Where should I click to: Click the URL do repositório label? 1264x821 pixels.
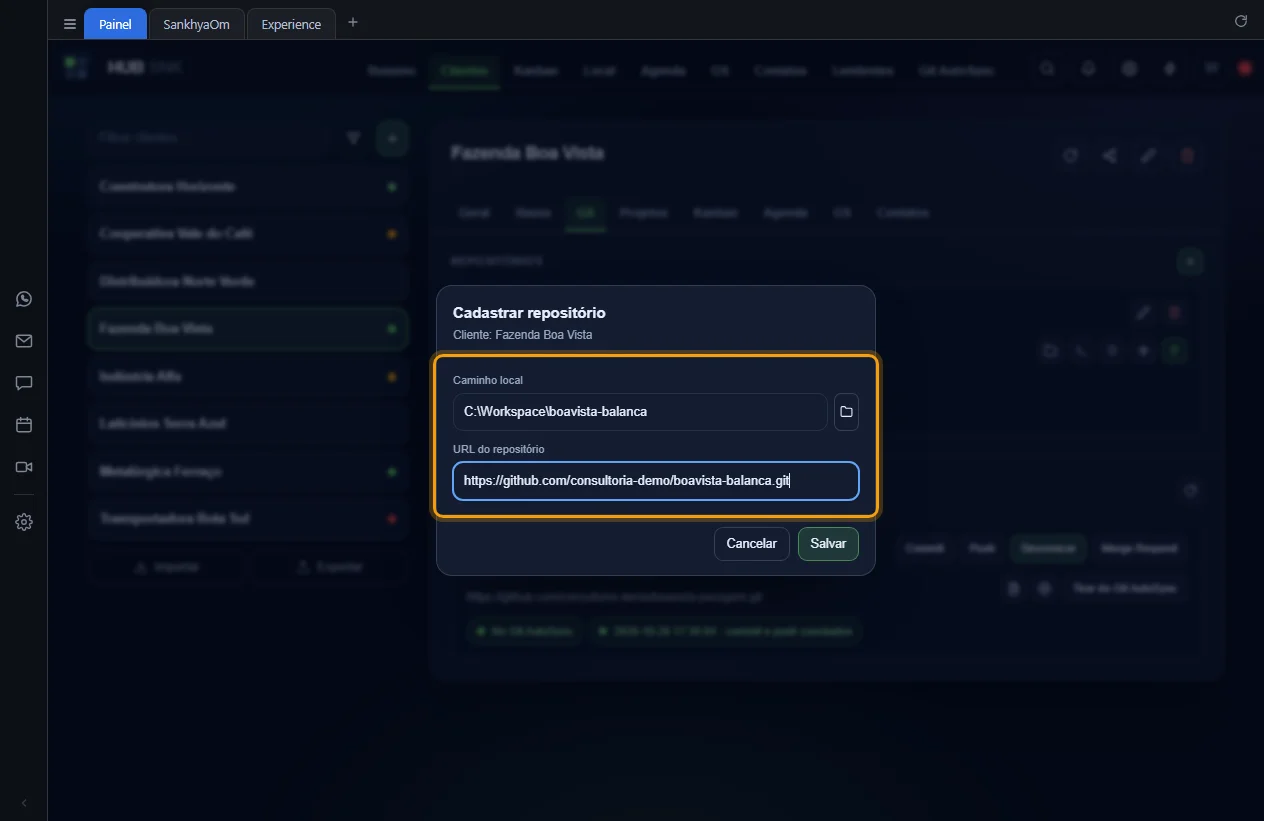point(499,449)
